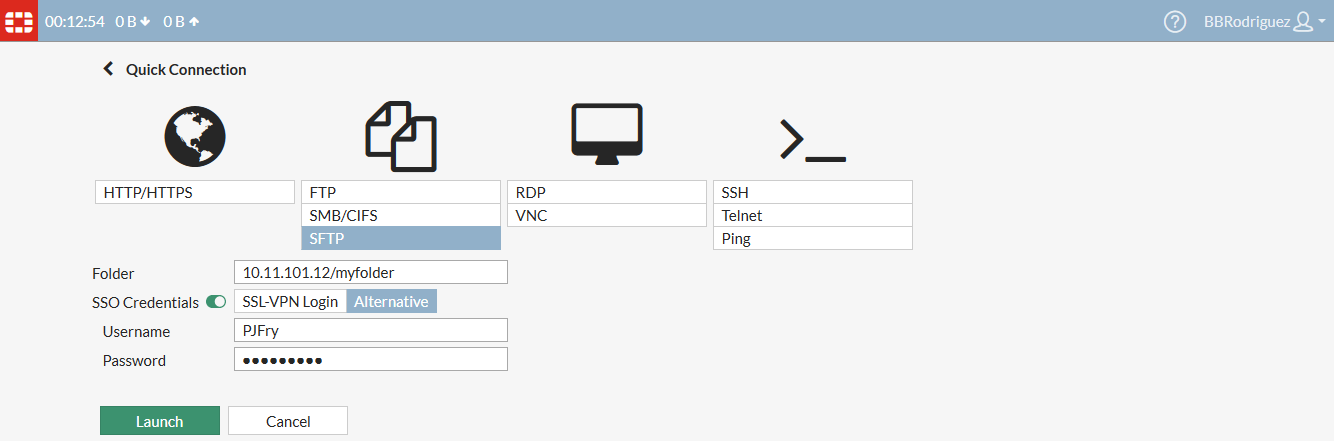Click the Fortinet logo icon
Image resolution: width=1334 pixels, height=441 pixels.
point(19,21)
